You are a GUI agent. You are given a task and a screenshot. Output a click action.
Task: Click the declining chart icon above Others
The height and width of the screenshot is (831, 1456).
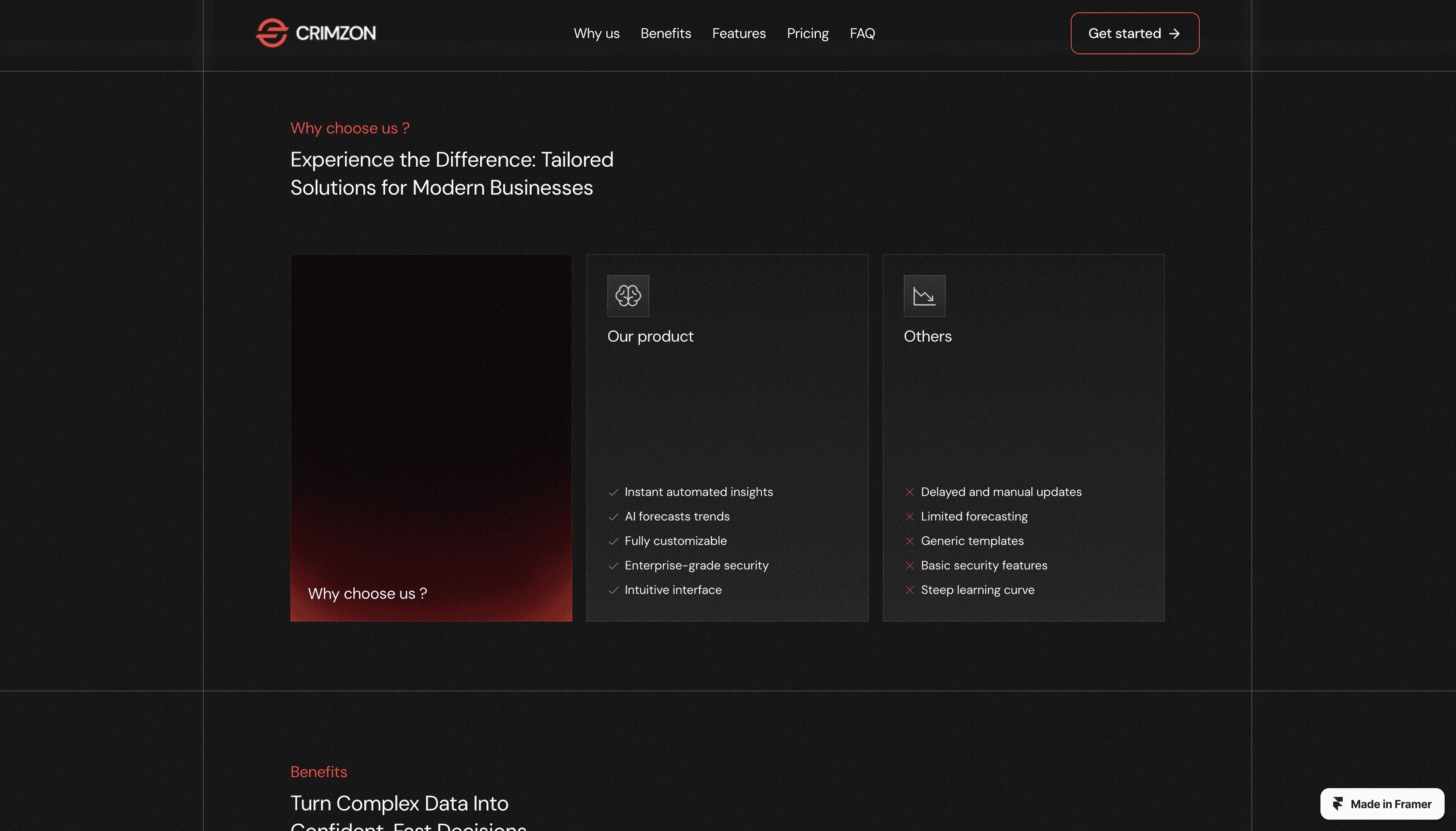click(x=924, y=296)
